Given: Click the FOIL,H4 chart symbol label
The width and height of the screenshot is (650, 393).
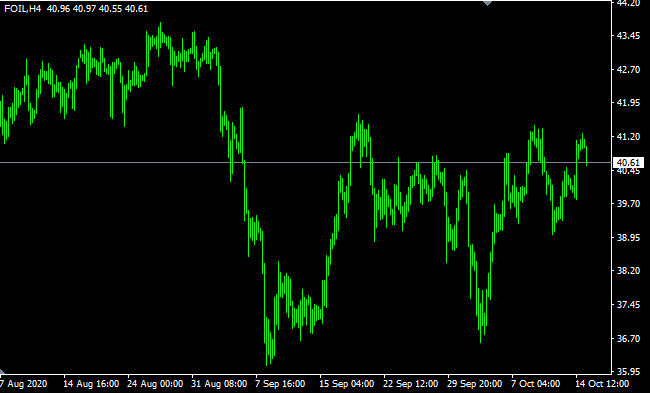Looking at the screenshot, I should 23,9.
